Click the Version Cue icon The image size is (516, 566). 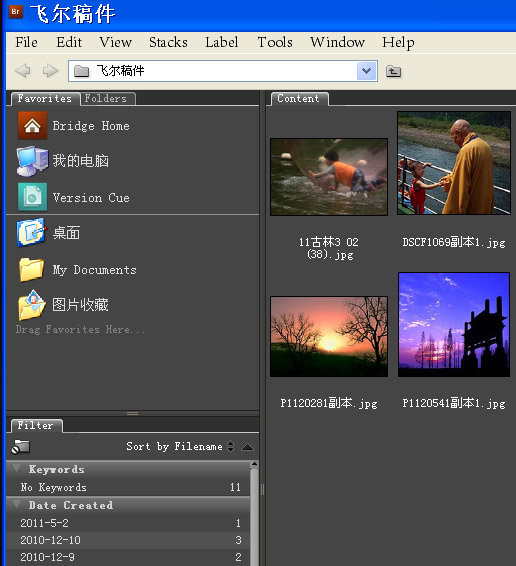pos(32,197)
